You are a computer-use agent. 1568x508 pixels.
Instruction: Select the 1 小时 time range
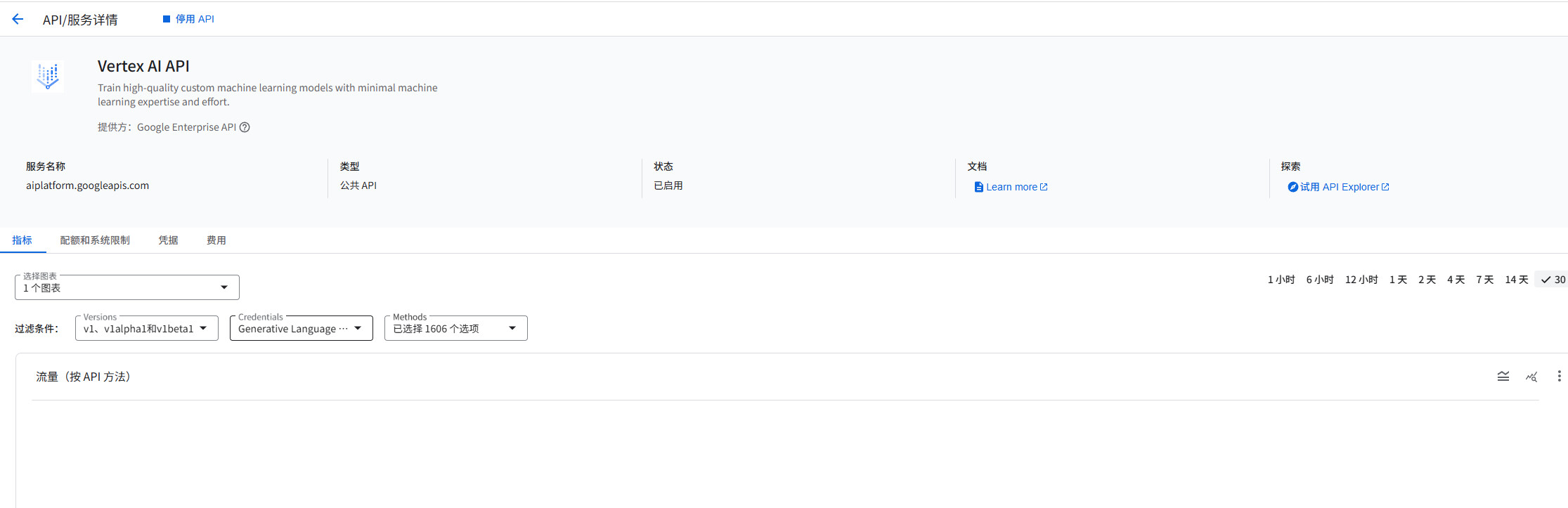[x=1281, y=280]
